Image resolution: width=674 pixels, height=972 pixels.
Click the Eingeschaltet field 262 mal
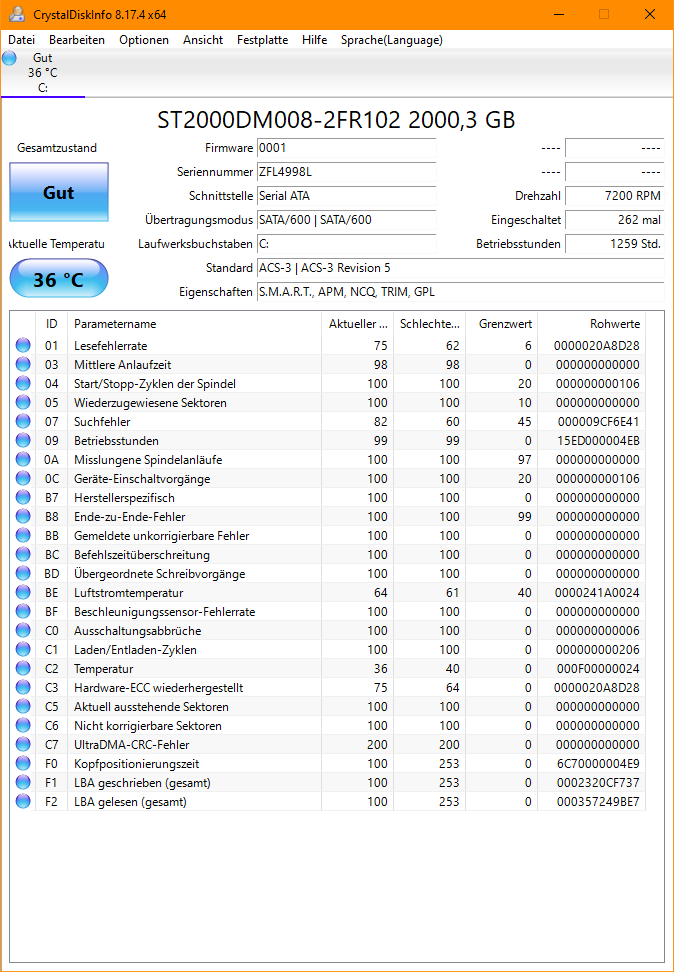[614, 220]
